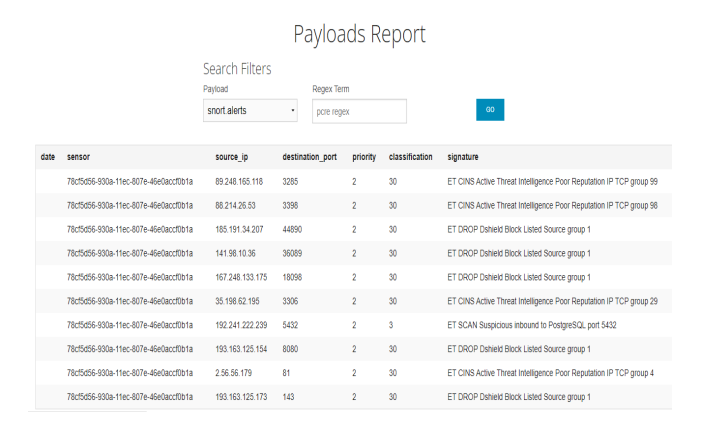Open the Payload snort.alerts dropdown
The width and height of the screenshot is (721, 425).
click(250, 111)
